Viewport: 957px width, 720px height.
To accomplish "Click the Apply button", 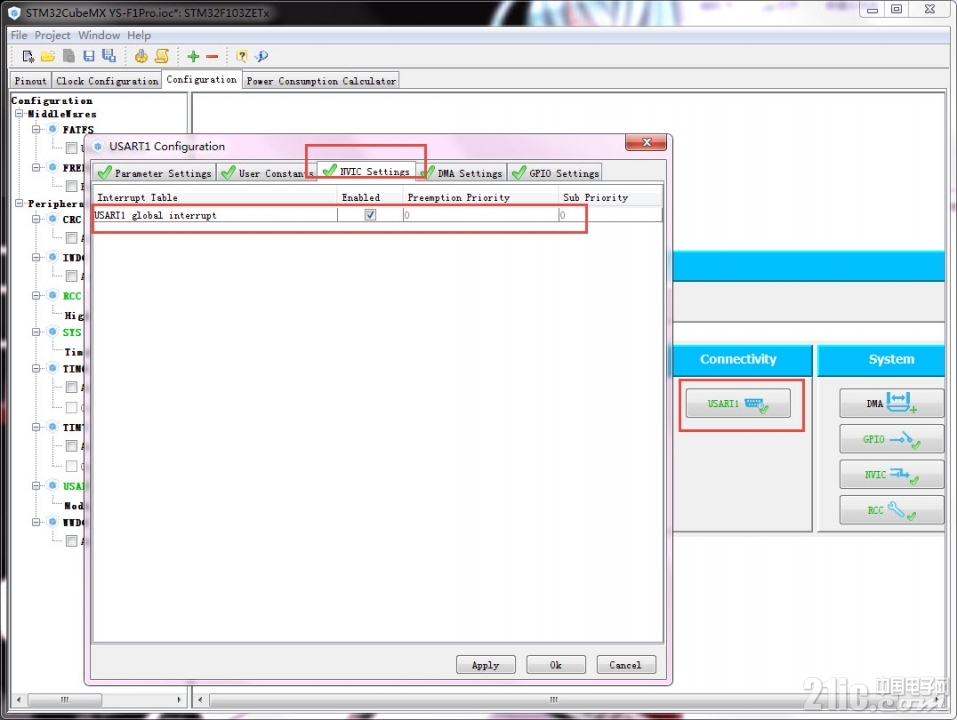I will click(x=485, y=664).
